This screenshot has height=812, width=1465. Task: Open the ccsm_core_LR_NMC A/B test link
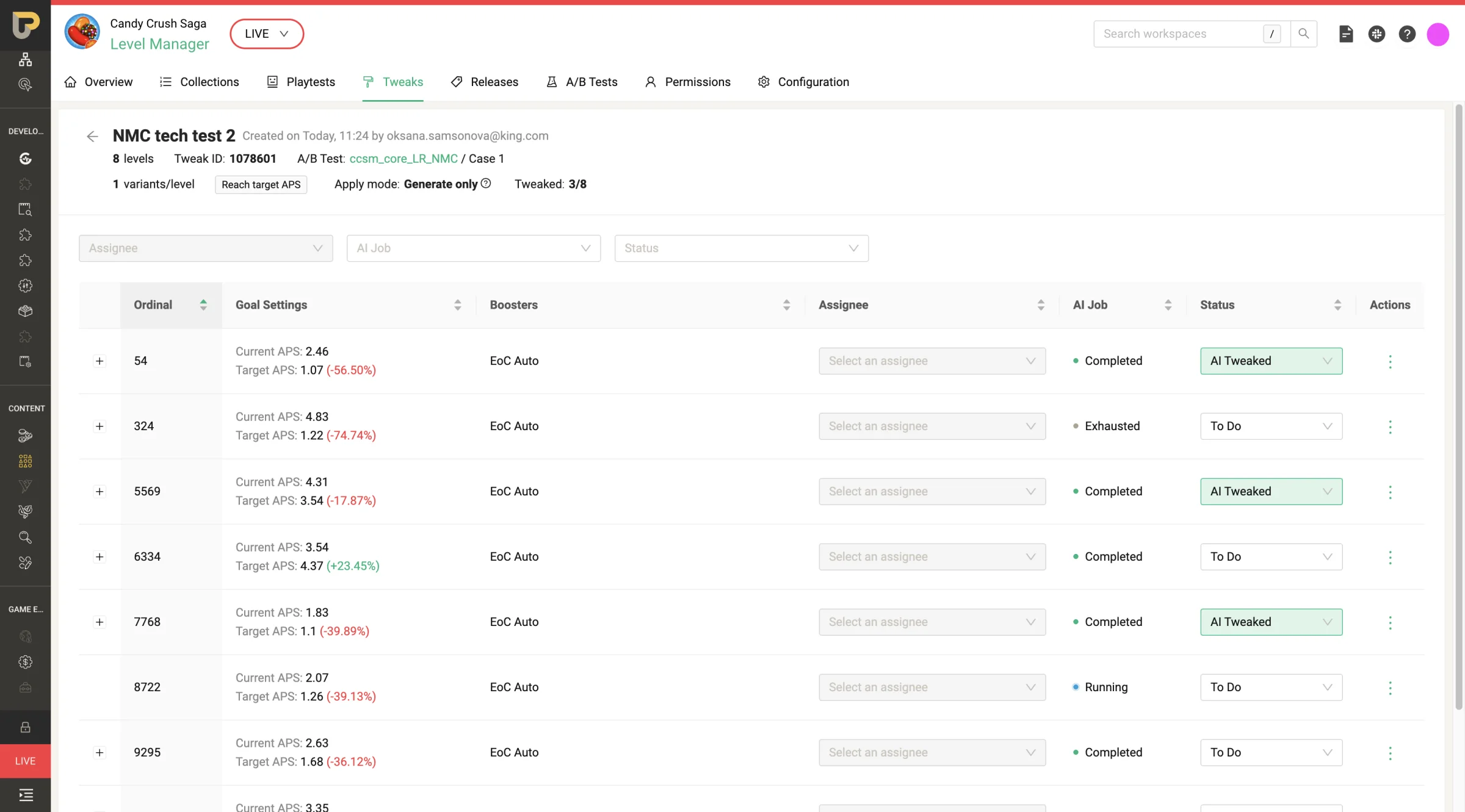click(403, 159)
